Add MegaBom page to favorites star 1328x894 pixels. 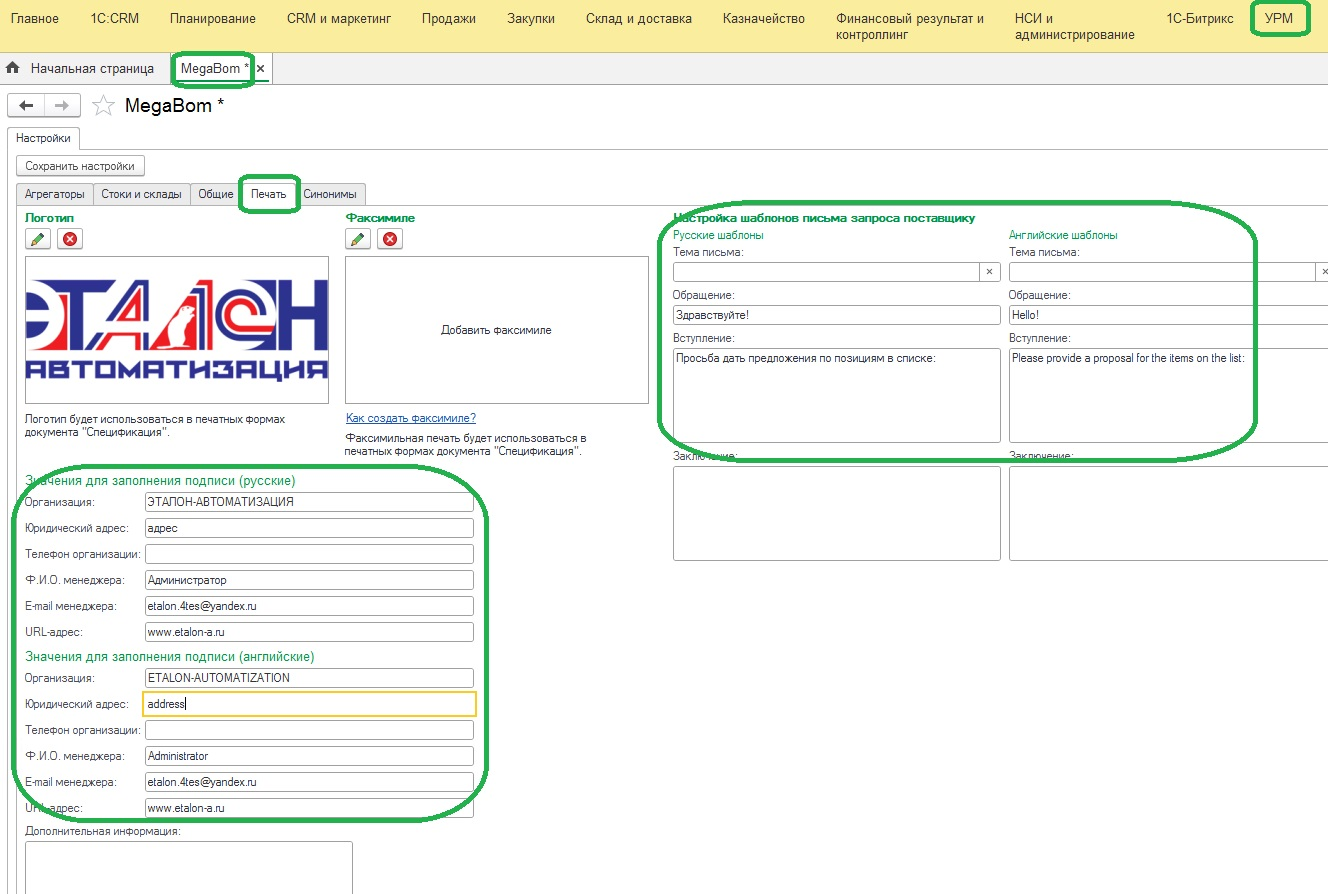pos(102,106)
